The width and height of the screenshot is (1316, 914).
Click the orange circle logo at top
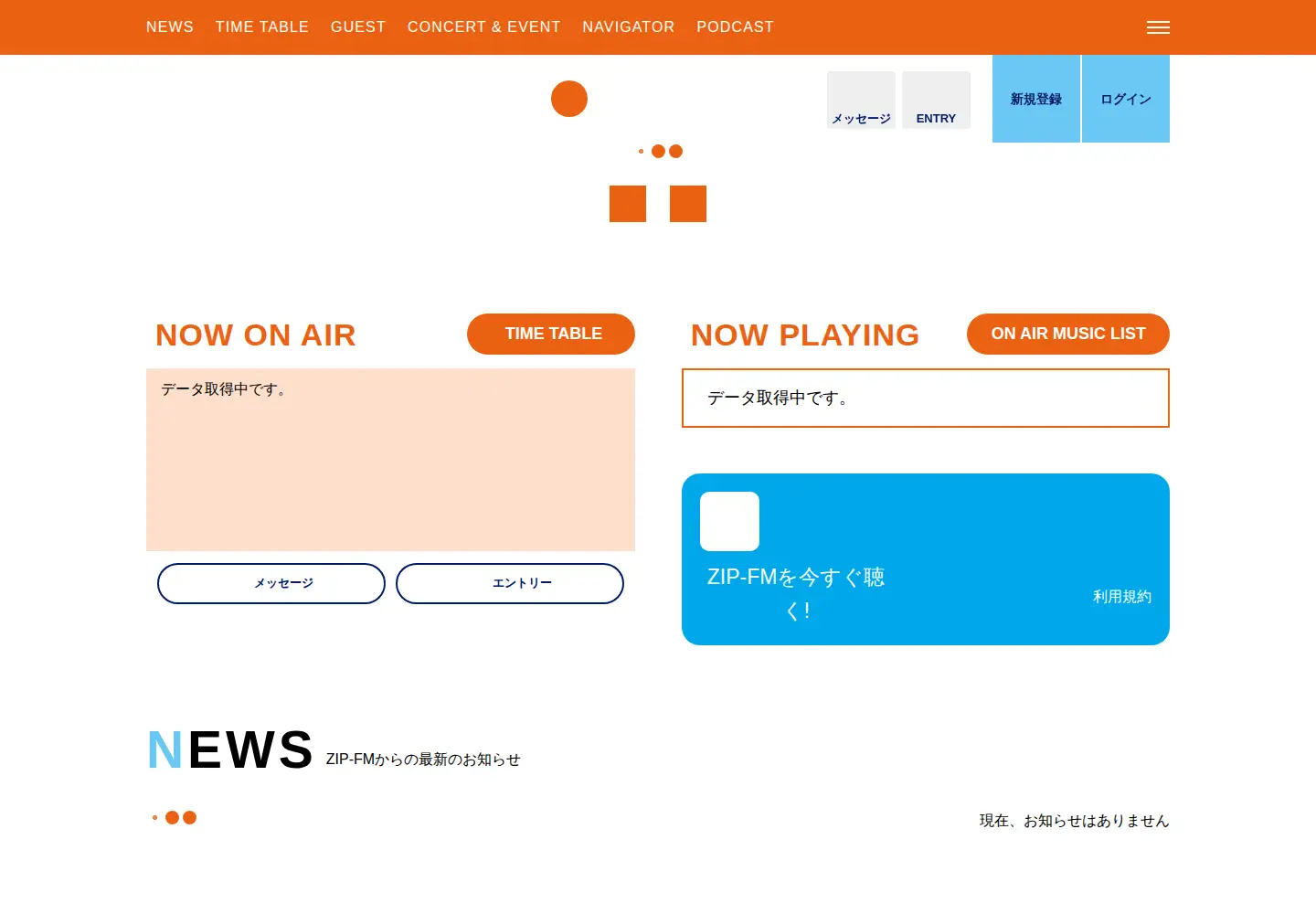click(x=569, y=99)
